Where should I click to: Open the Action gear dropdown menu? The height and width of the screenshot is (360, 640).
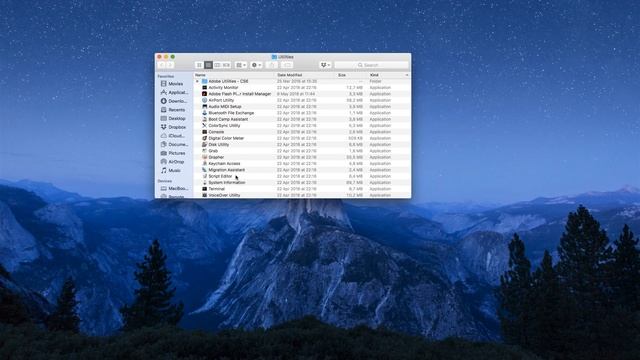pyautogui.click(x=256, y=65)
